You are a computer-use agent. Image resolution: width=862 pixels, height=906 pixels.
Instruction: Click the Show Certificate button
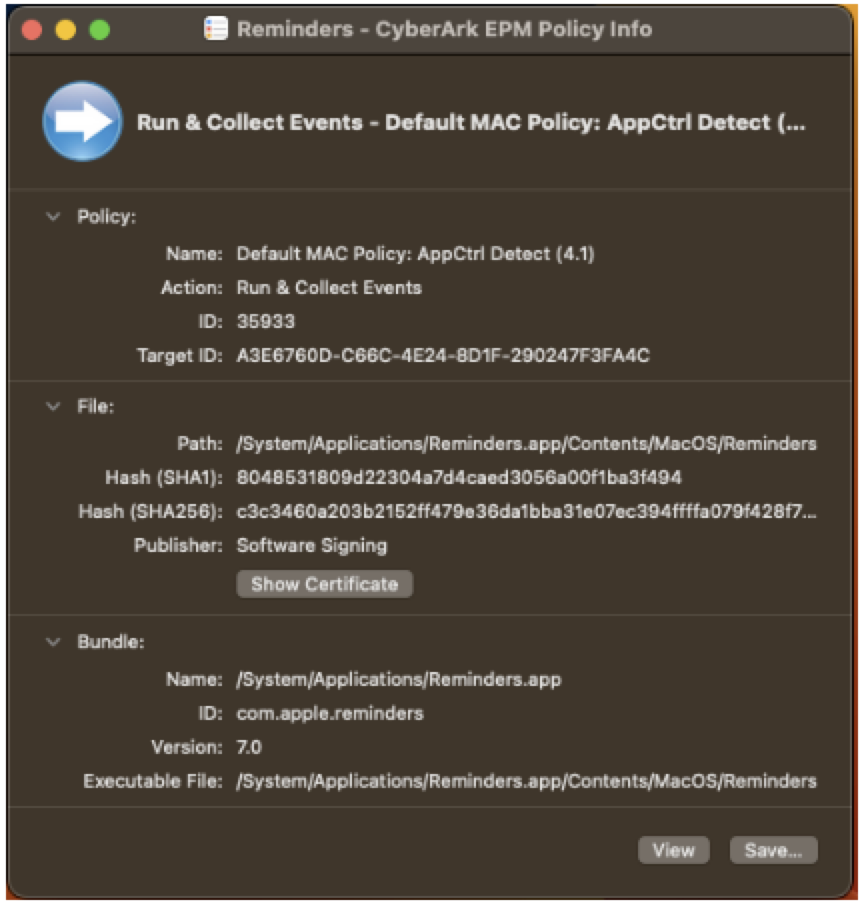tap(323, 584)
